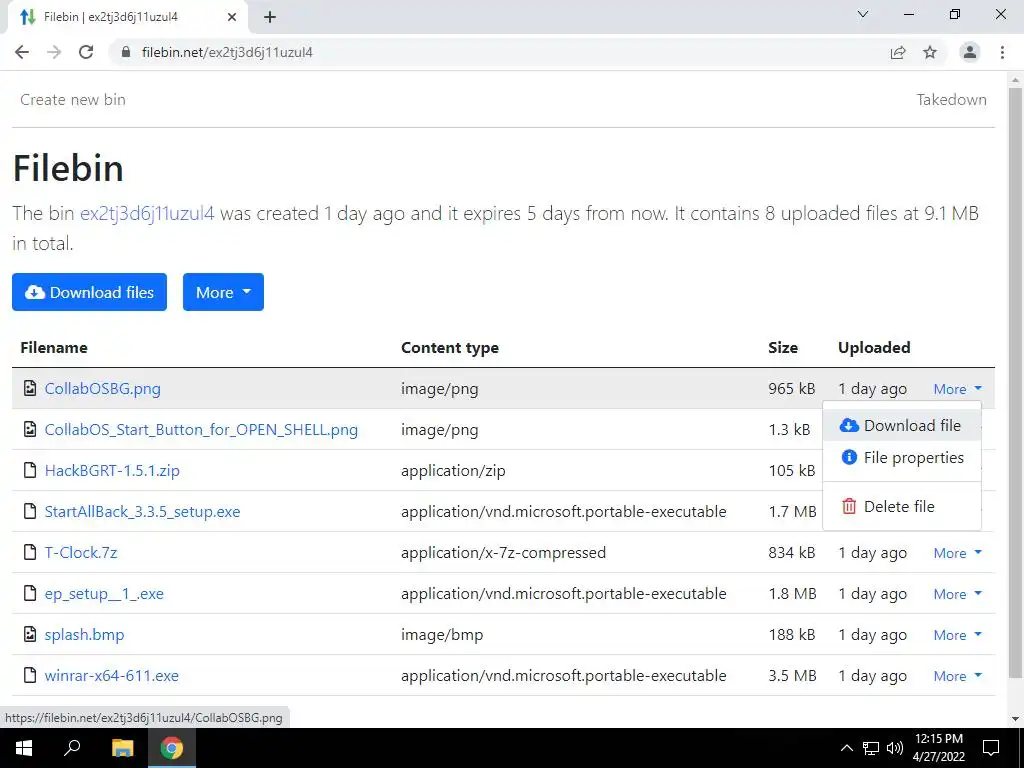Open the Windows Start menu
This screenshot has width=1024, height=768.
pyautogui.click(x=24, y=748)
